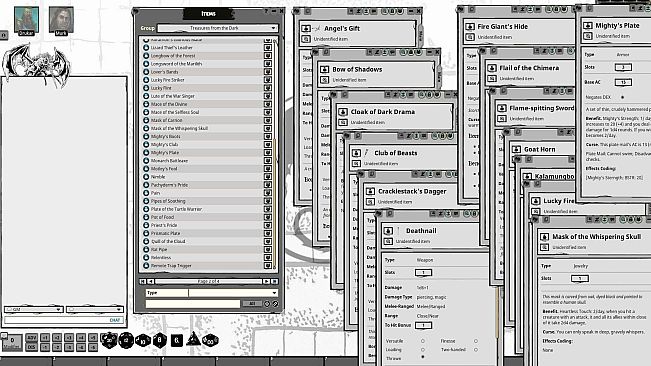Viewport: 651px width, 366px height.
Task: Click item token icon beside Nimble row
Action: (146, 177)
